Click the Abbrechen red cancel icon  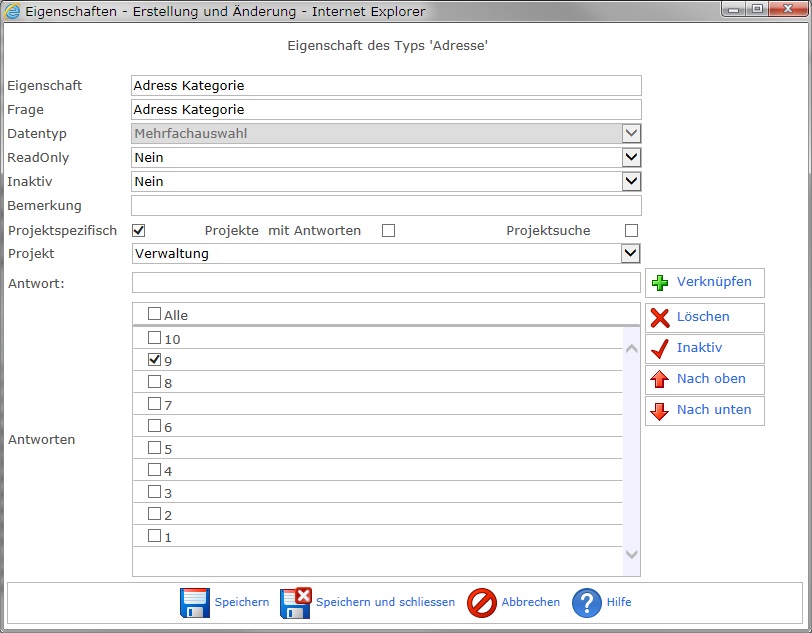[482, 603]
